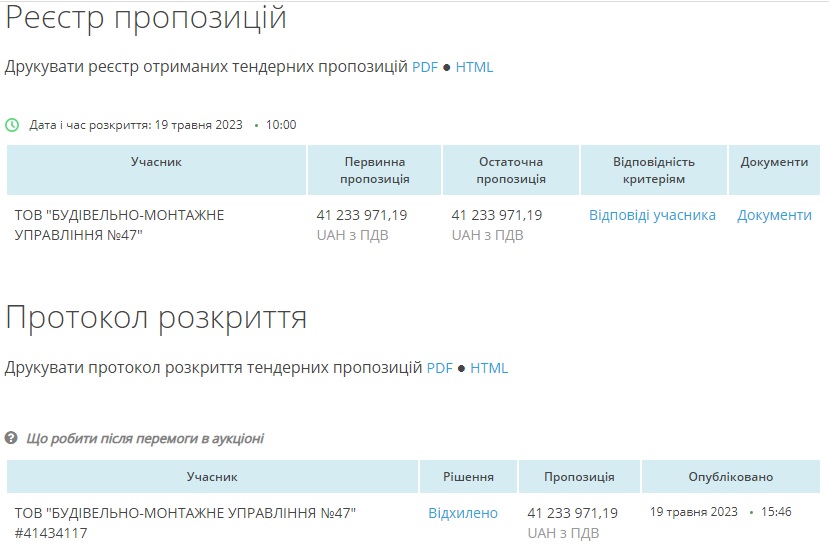Select 'Відповідність критеріям' column header
Image resolution: width=829 pixels, height=555 pixels.
[654, 170]
